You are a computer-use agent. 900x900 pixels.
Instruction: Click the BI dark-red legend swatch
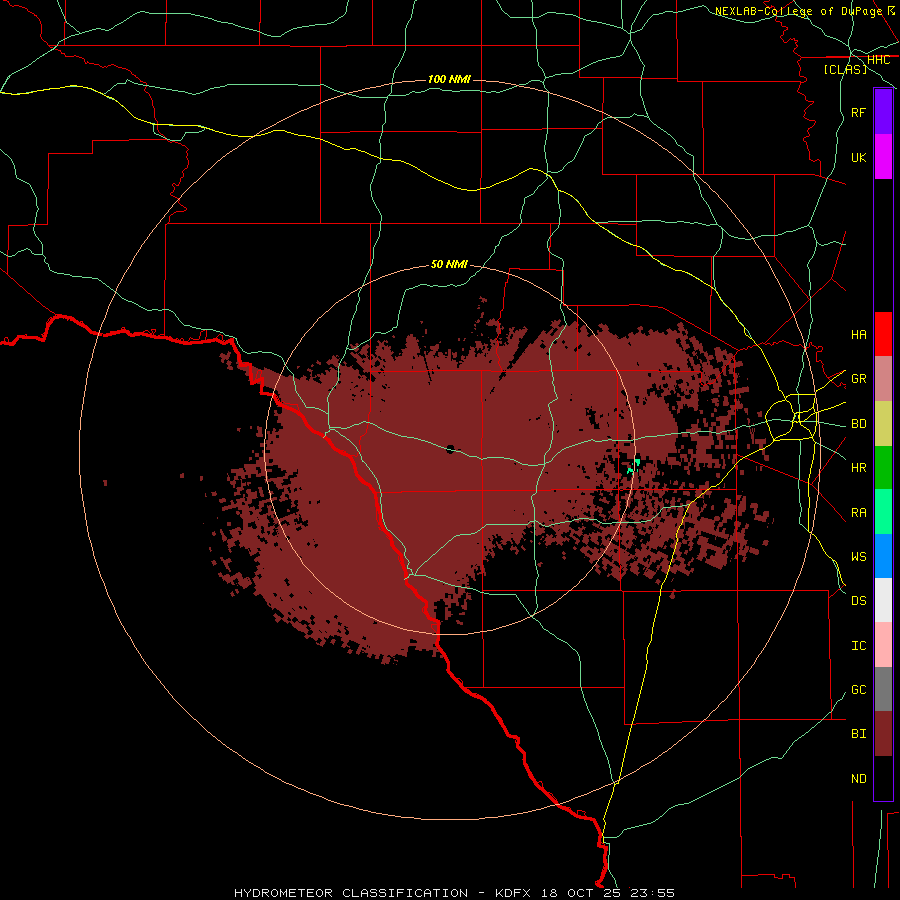(883, 734)
